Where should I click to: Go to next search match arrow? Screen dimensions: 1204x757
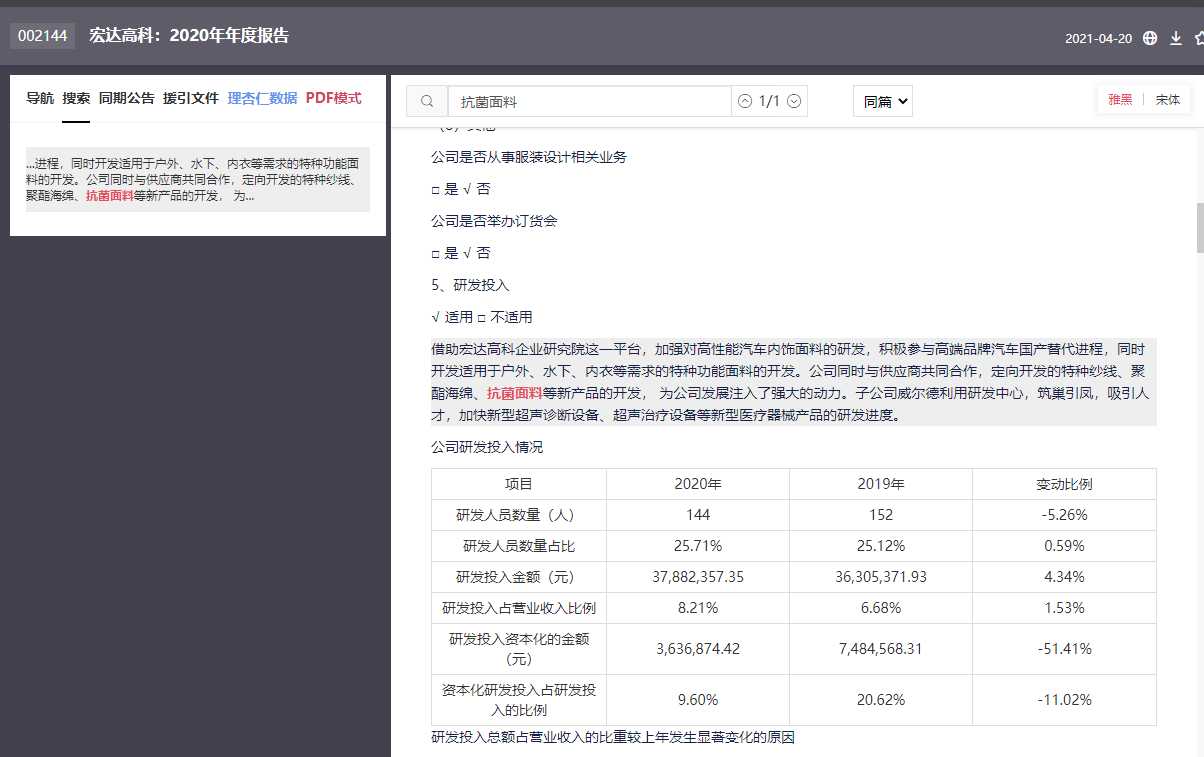coord(794,101)
